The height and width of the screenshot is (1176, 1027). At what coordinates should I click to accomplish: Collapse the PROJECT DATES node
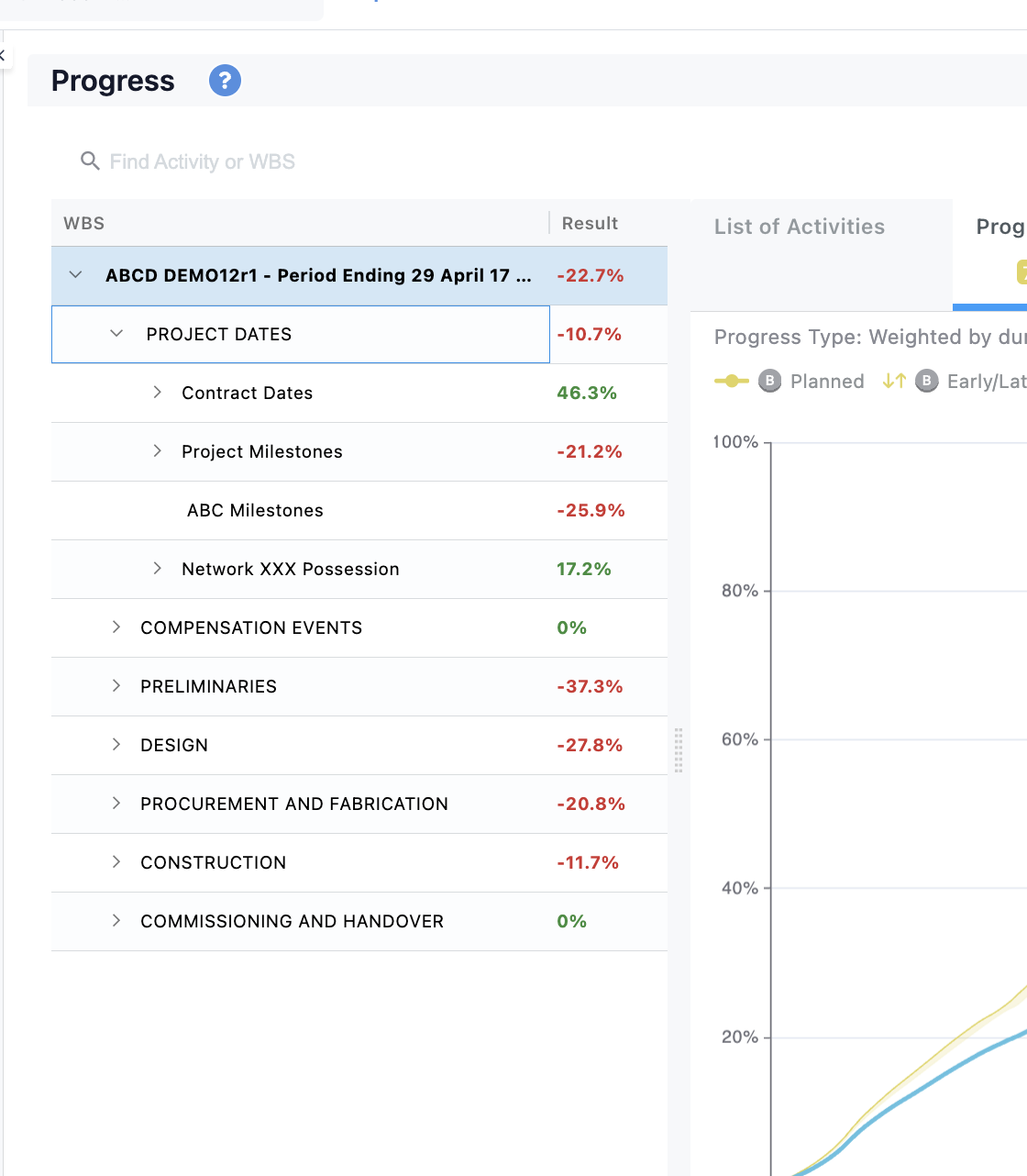pyautogui.click(x=116, y=334)
